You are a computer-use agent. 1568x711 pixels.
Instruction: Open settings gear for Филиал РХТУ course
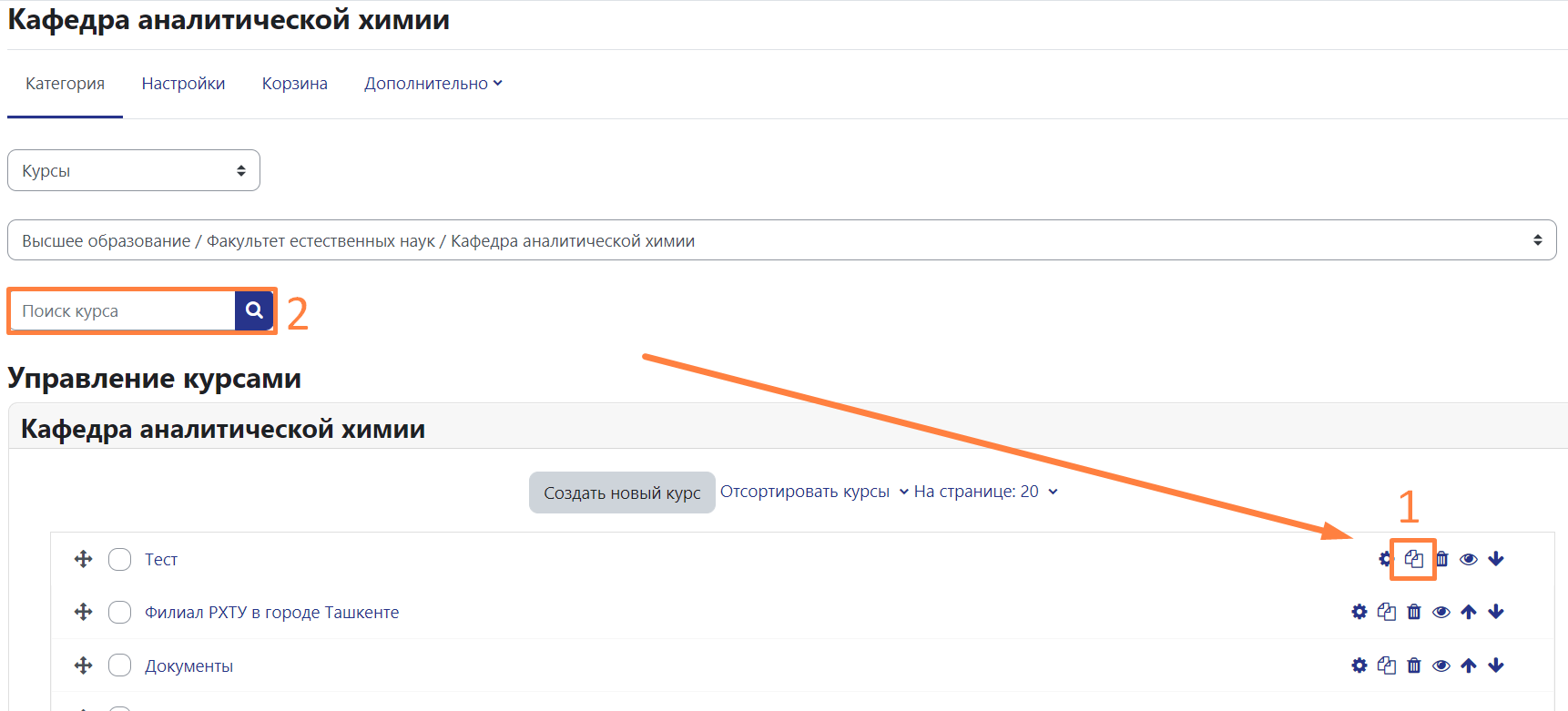(1359, 612)
